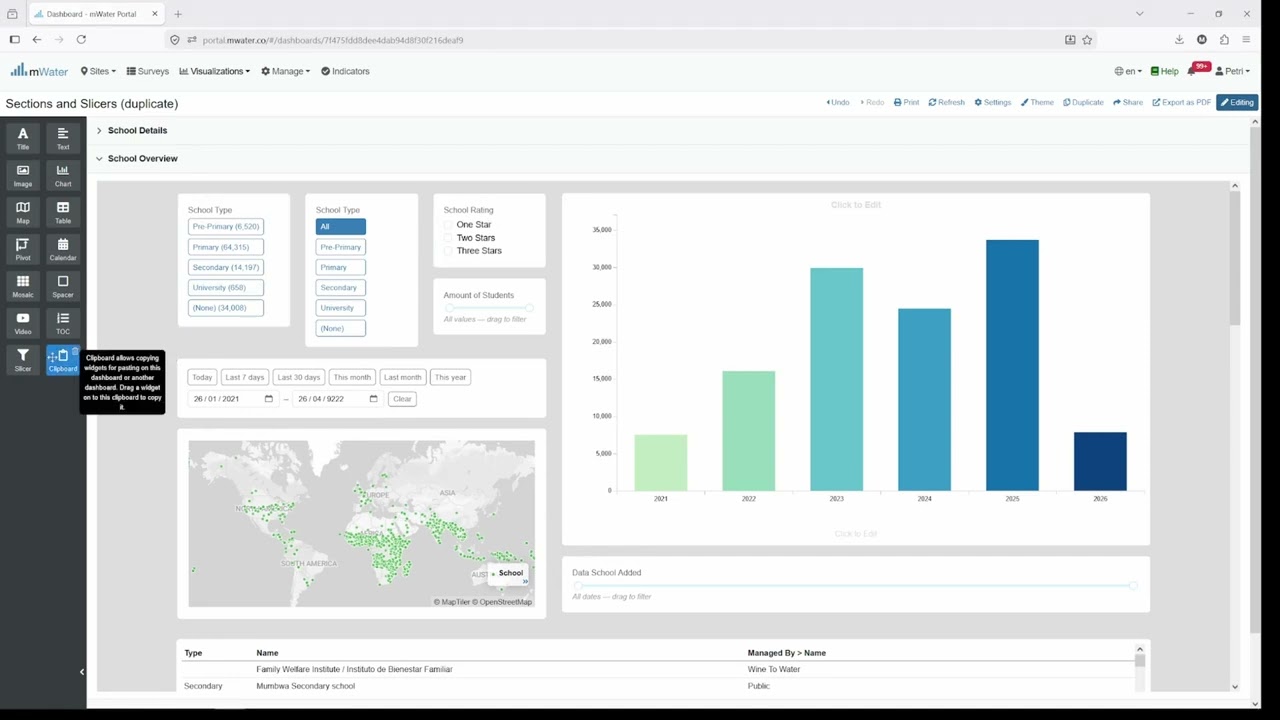Screen dimensions: 1280x720
Task: Click the Amount of Students slider
Action: [x=489, y=308]
